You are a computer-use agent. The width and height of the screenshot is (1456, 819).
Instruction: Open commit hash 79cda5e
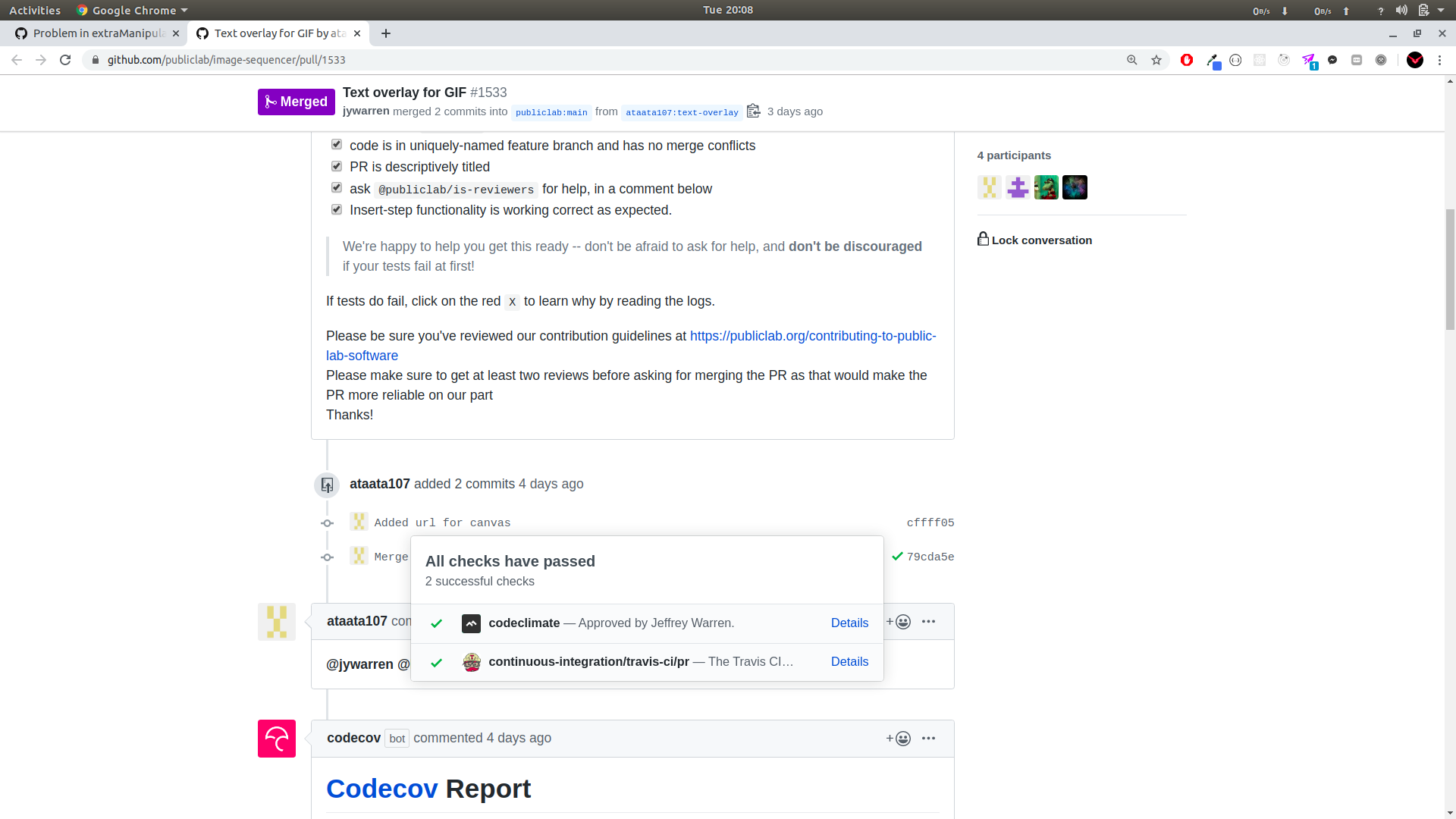click(x=930, y=557)
